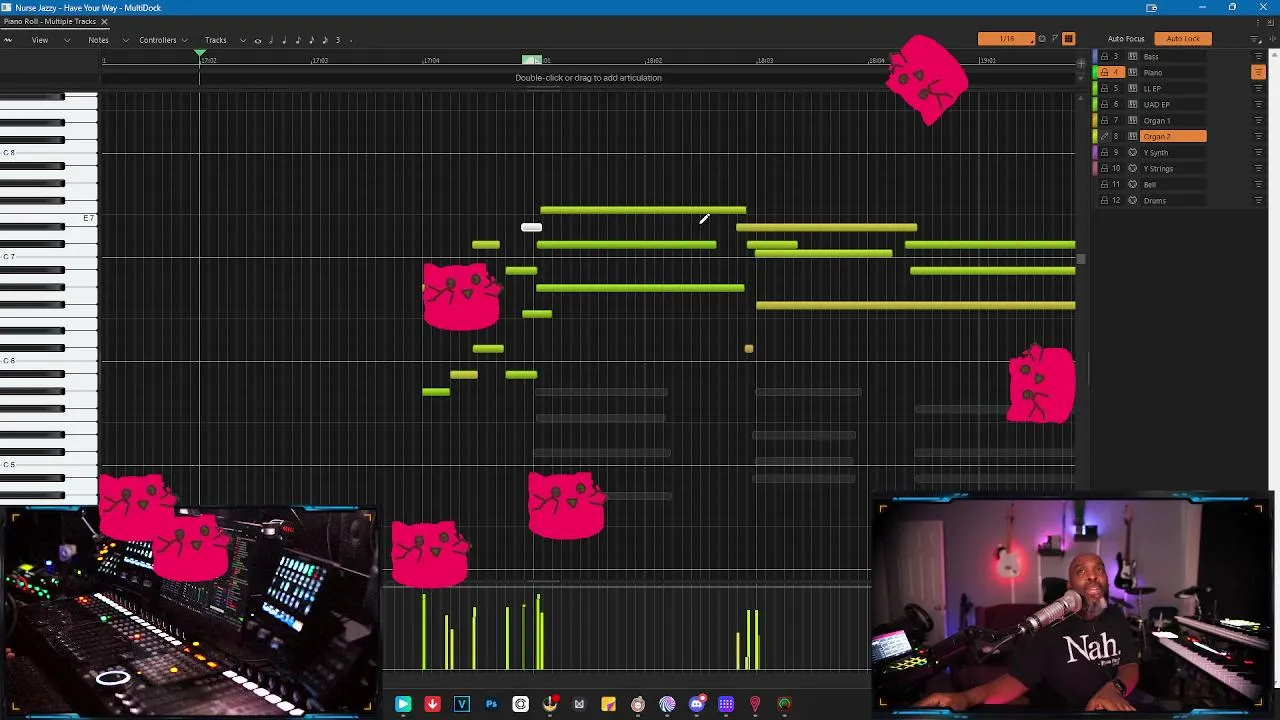
Task: Open Photoshop from the taskbar
Action: 491,705
